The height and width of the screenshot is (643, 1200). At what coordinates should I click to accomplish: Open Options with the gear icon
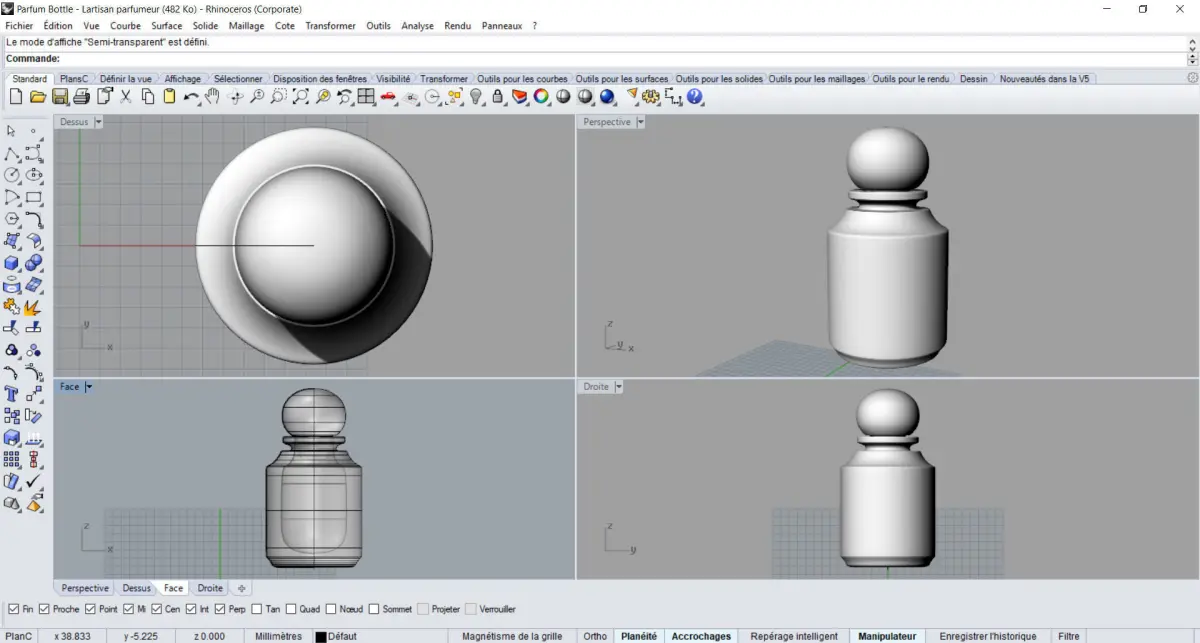click(651, 97)
